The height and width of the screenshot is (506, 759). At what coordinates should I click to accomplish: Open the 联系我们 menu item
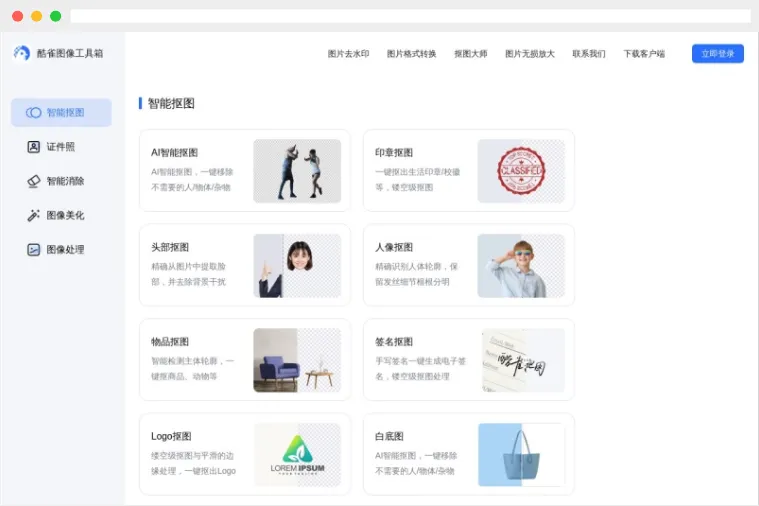589,54
